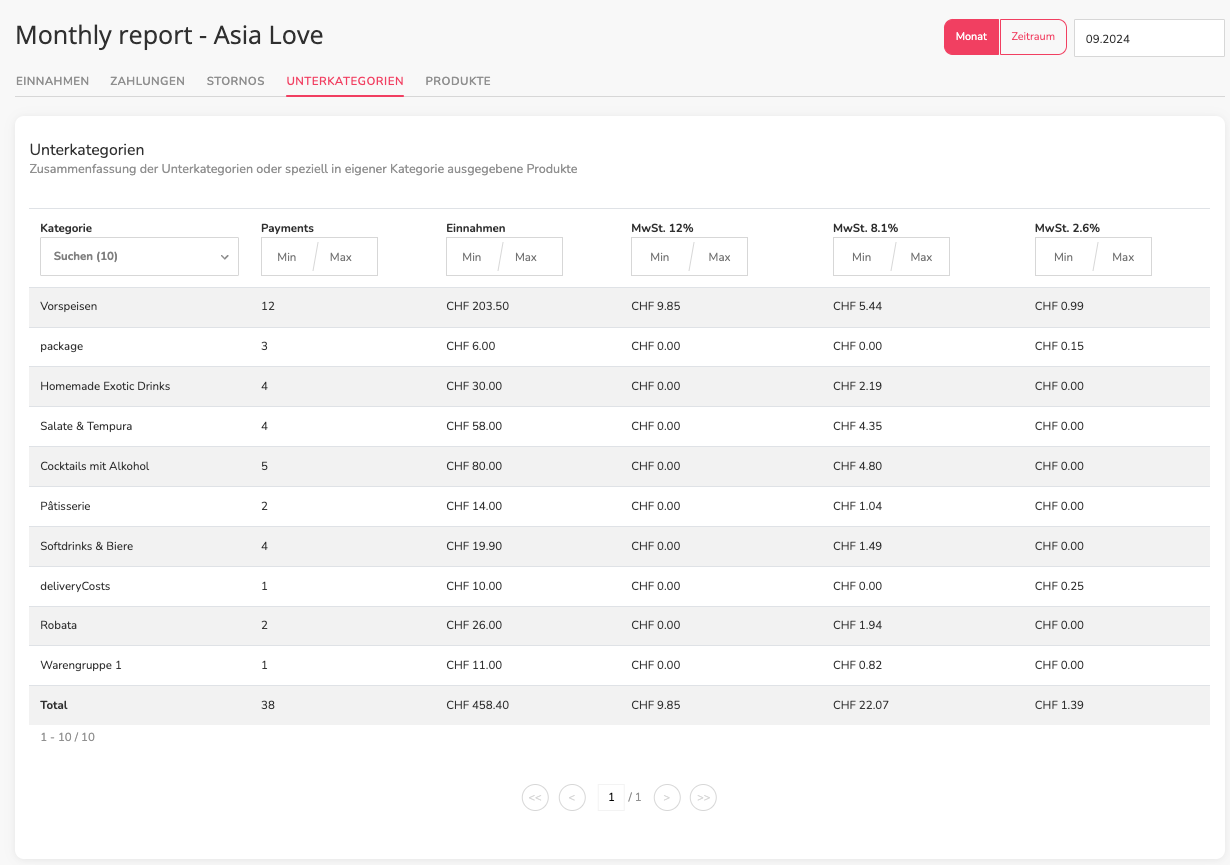Switch to the Produkte tab
Viewport: 1230px width, 865px height.
tap(458, 81)
